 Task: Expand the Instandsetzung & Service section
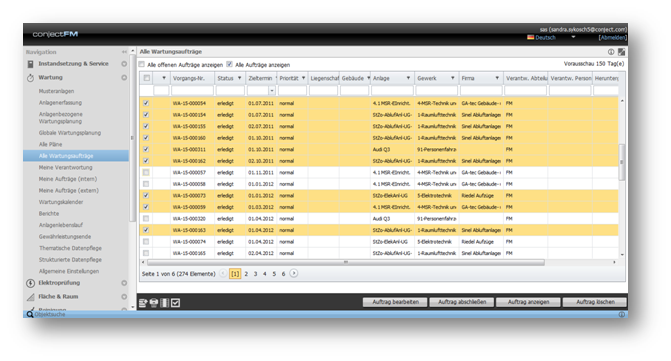(124, 64)
